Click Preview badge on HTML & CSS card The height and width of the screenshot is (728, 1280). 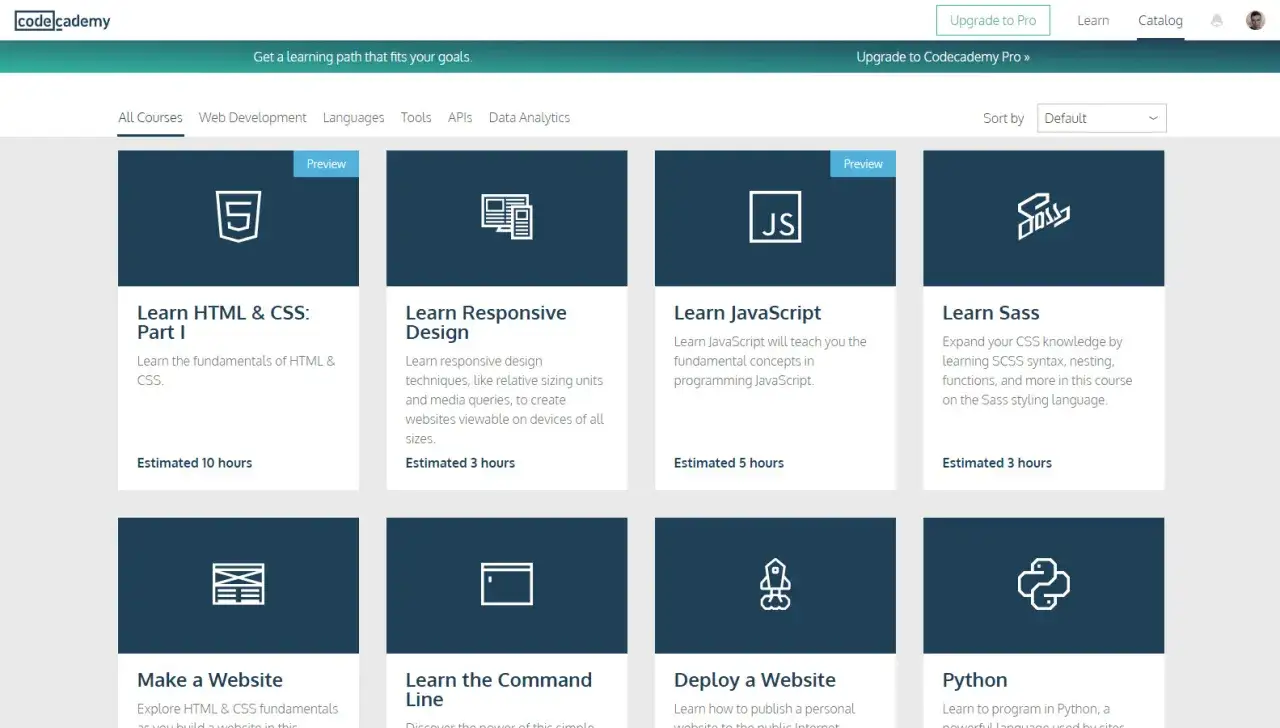tap(326, 164)
